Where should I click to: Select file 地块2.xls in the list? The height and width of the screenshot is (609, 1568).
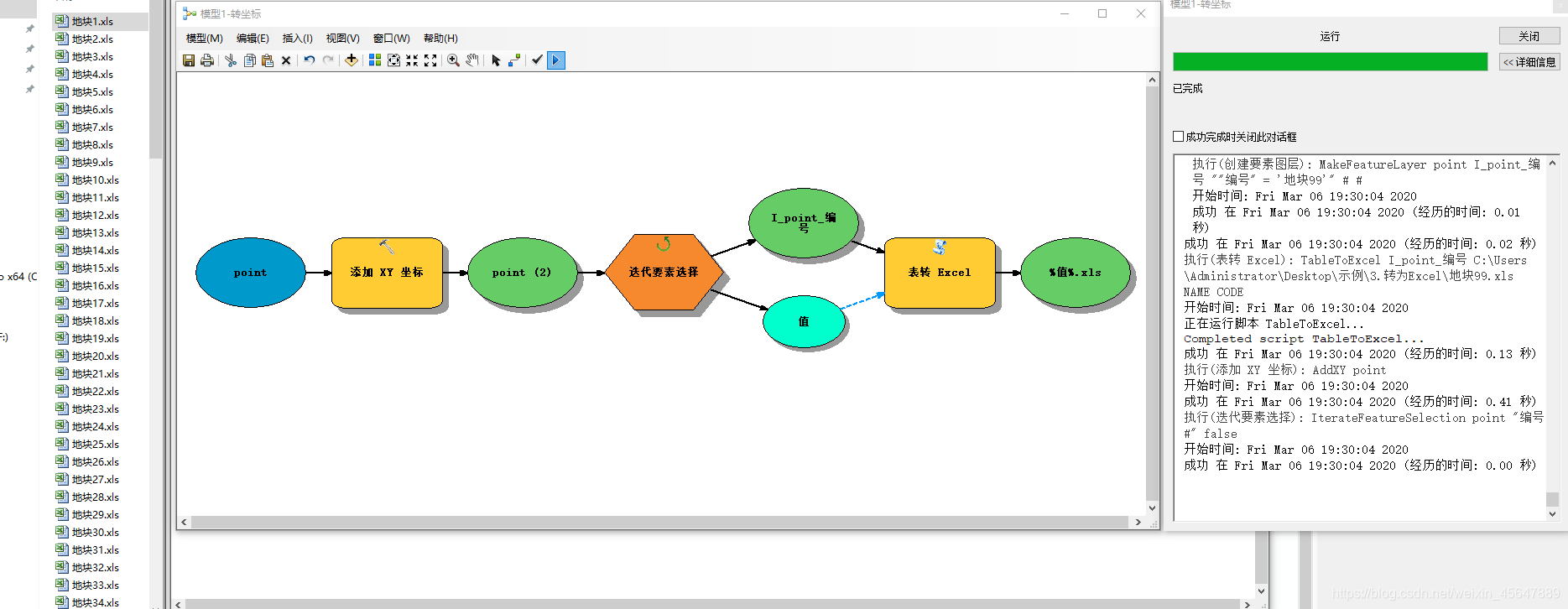[x=92, y=39]
